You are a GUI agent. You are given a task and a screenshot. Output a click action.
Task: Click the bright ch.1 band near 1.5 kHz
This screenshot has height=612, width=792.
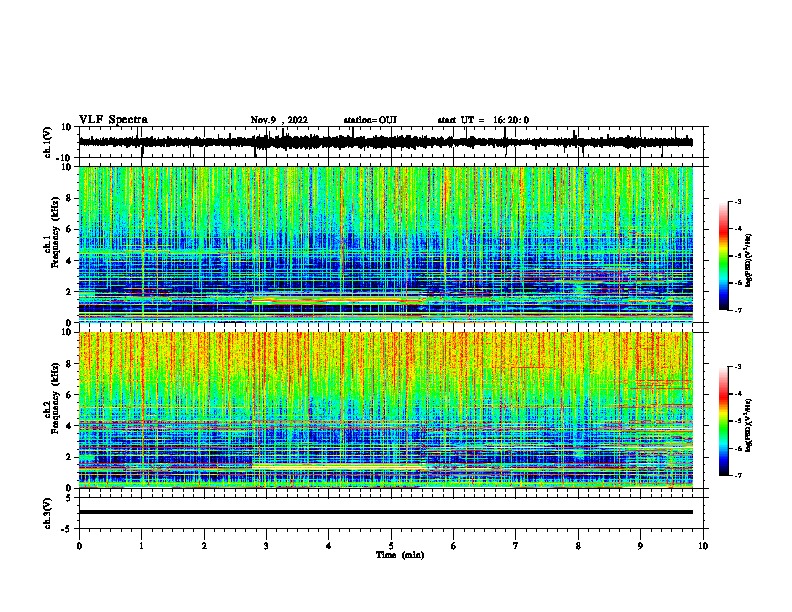pyautogui.click(x=337, y=300)
